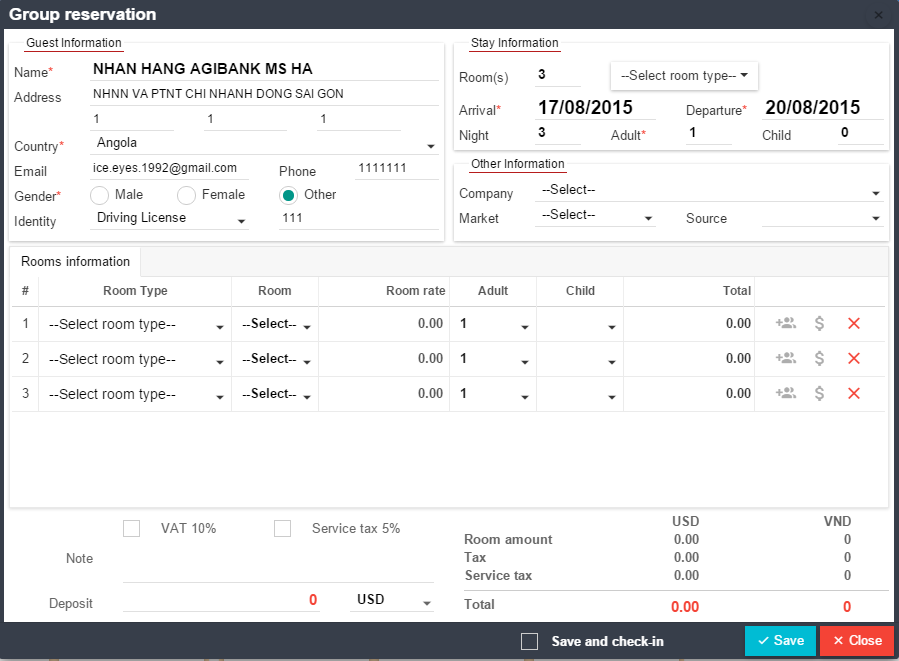Viewport: 899px width, 661px height.
Task: Open the Country dropdown showing Angola
Action: 264,145
